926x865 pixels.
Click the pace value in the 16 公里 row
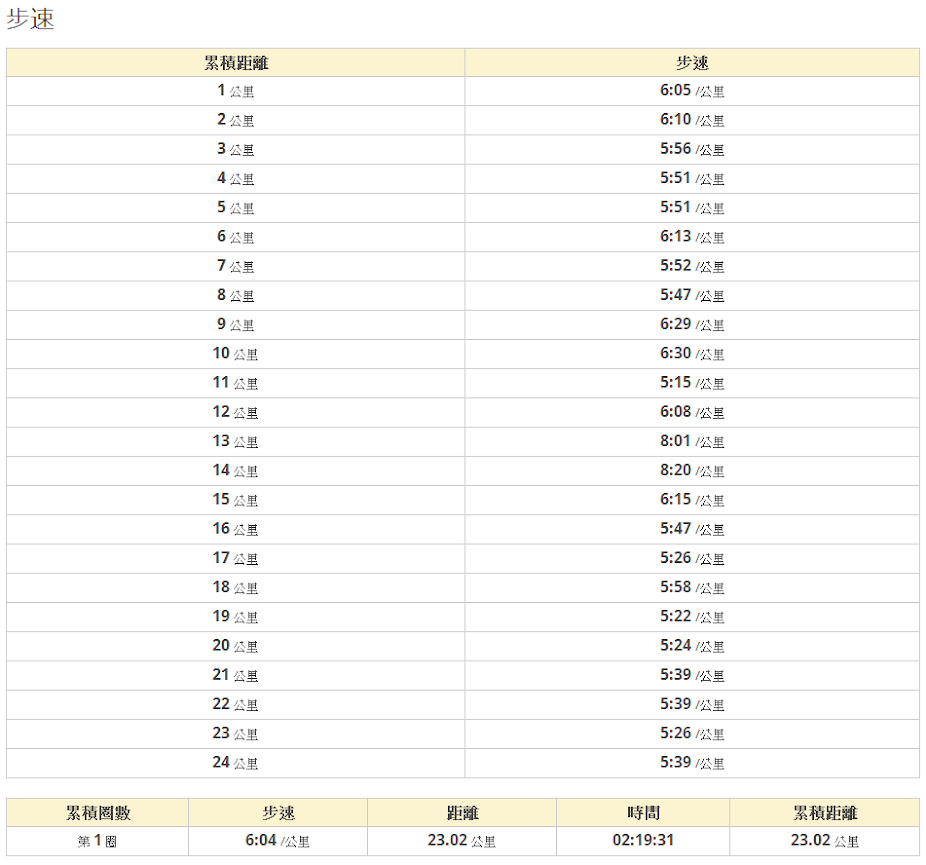(x=692, y=529)
